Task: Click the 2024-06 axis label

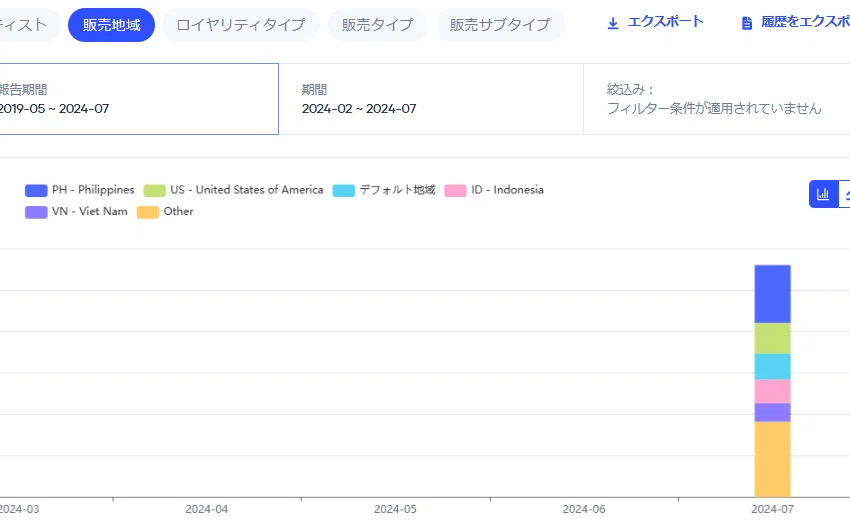Action: point(584,509)
